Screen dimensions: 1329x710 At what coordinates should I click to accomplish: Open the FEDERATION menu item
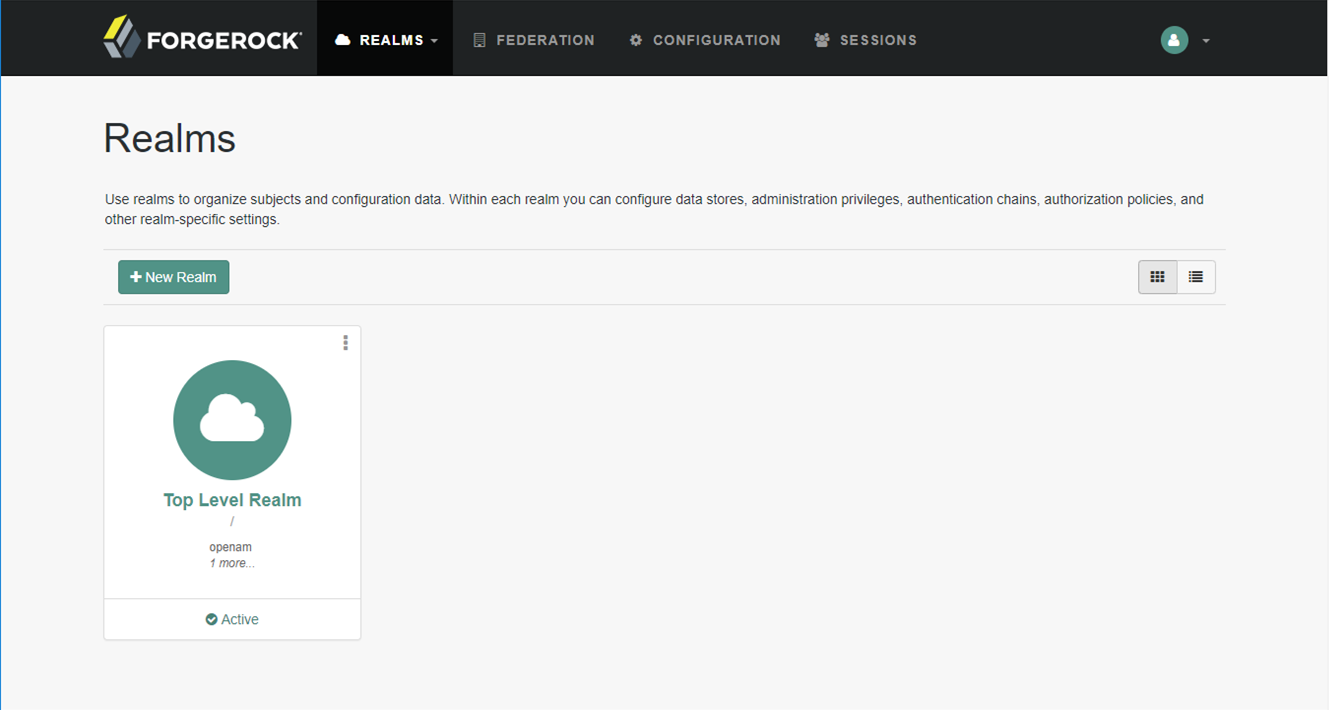point(535,40)
